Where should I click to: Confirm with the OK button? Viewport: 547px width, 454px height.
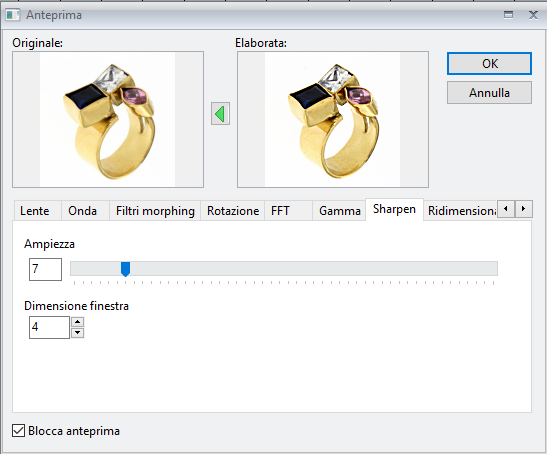tap(489, 64)
